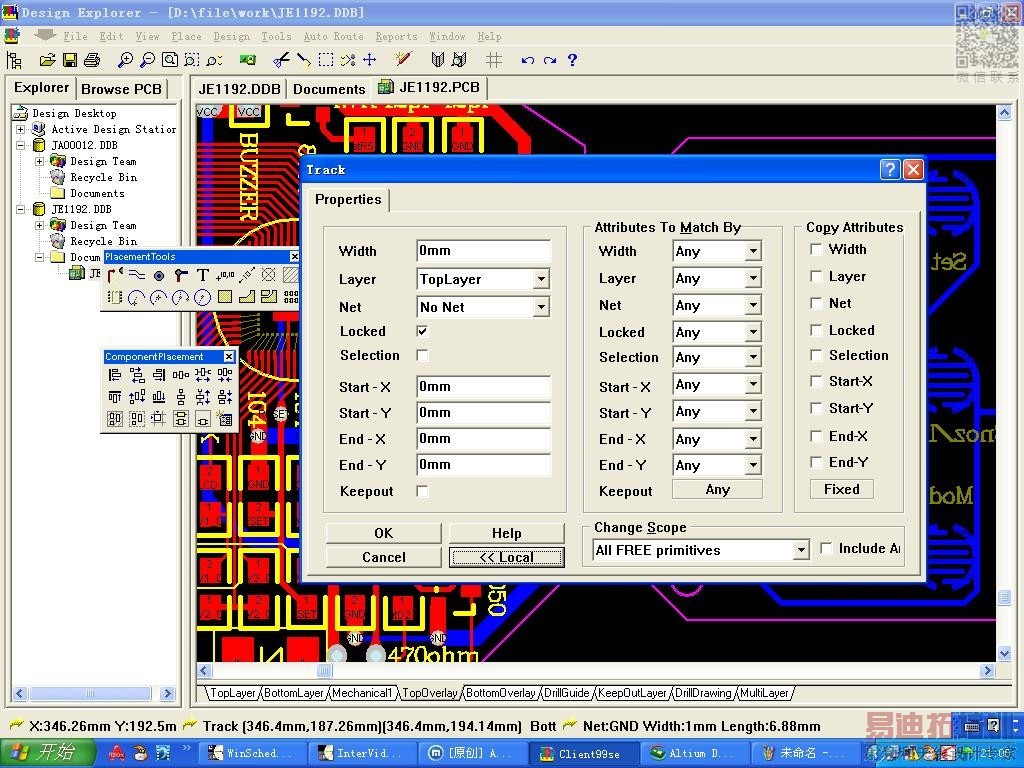Uncheck the Locked property checkbox

(x=422, y=331)
